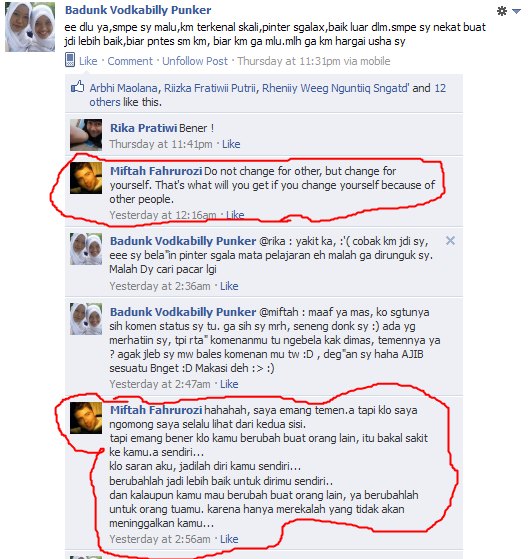
Task: Click the mobile phone icon under the post
Action: (x=70, y=60)
